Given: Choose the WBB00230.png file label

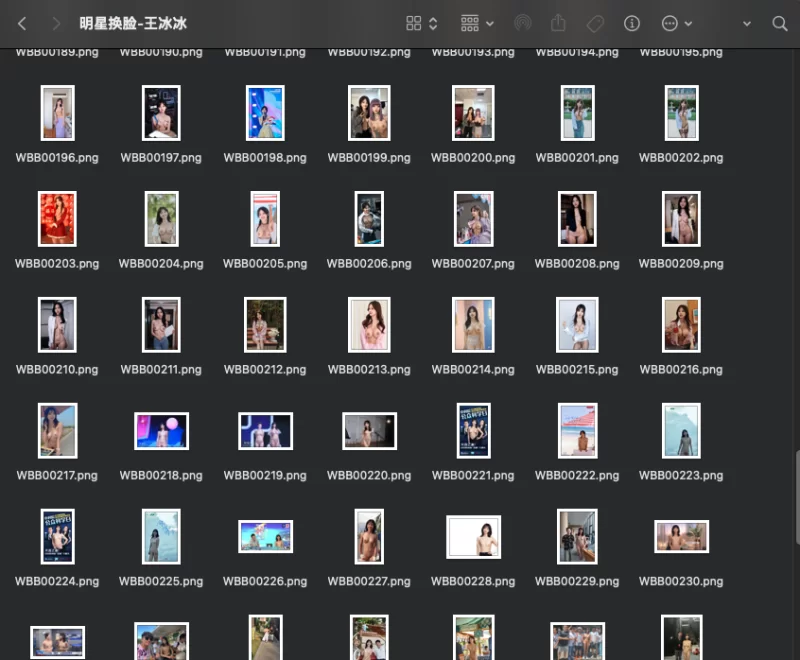Looking at the screenshot, I should pos(681,581).
